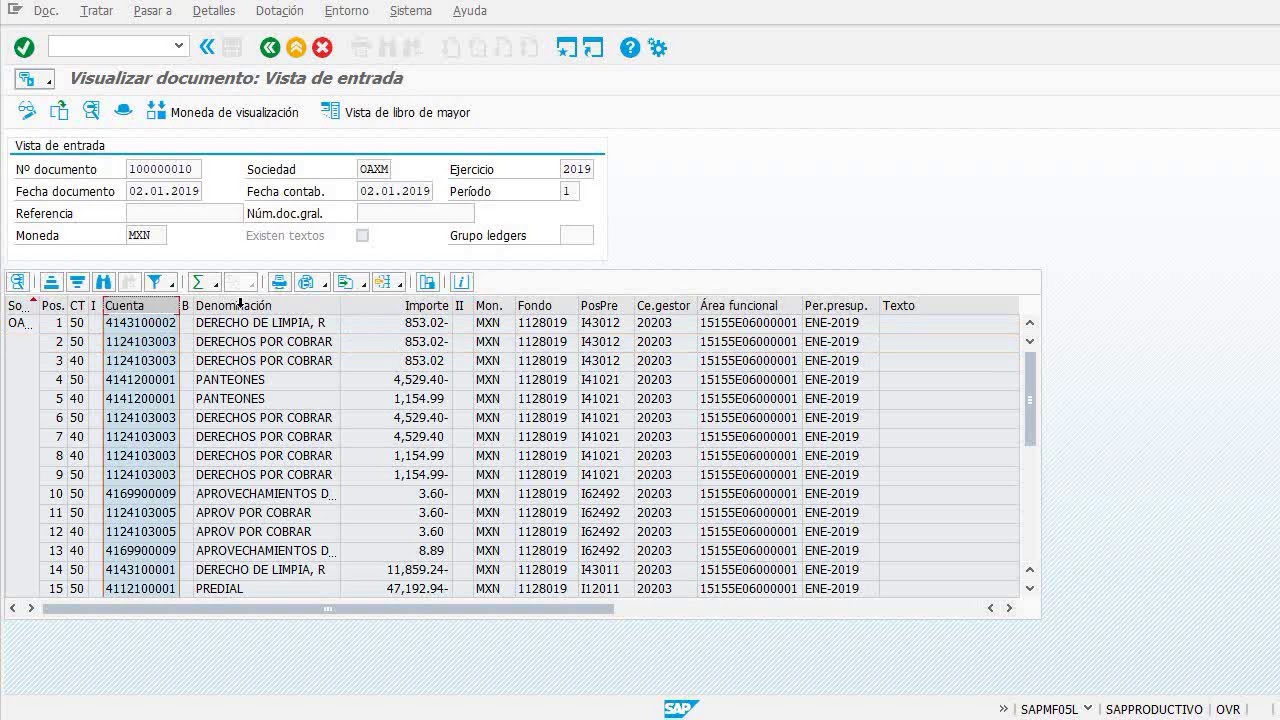
Task: Click the red Cancel icon
Action: [x=322, y=47]
